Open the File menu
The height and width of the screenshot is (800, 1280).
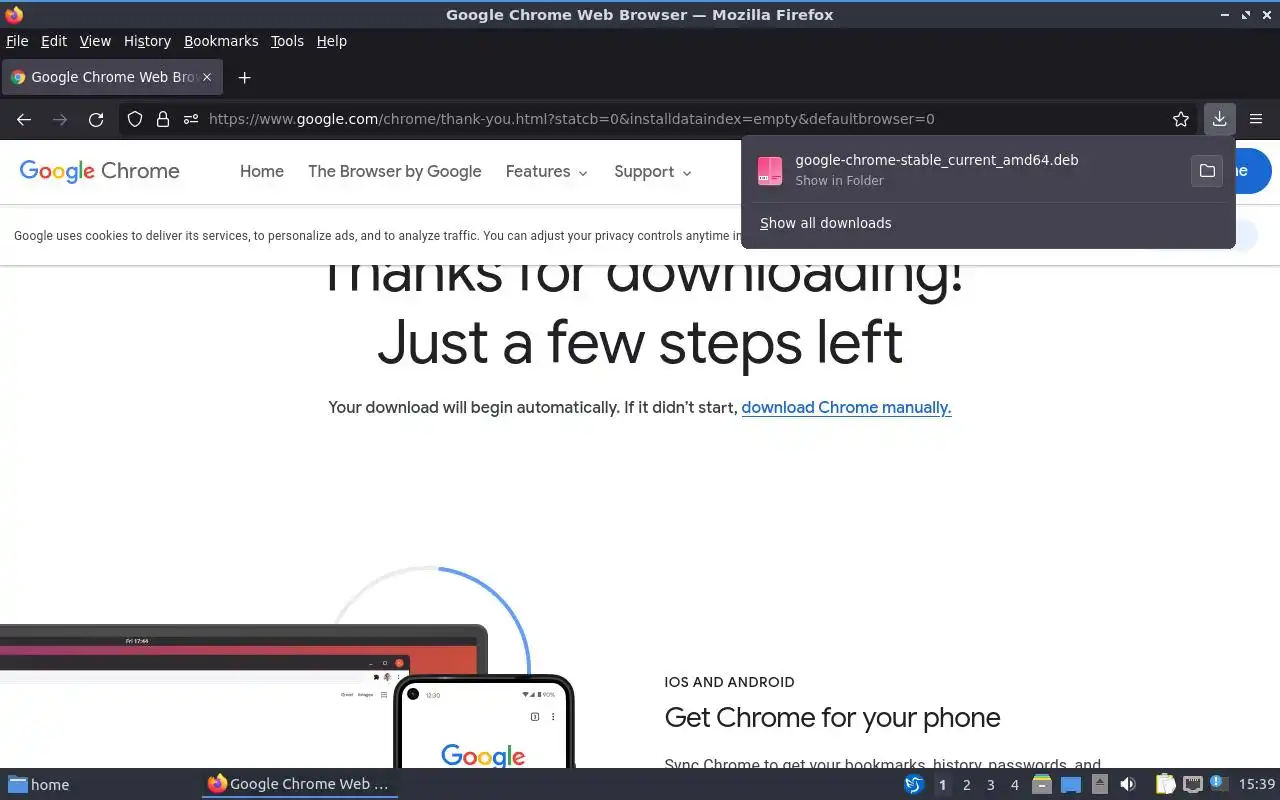pos(17,41)
